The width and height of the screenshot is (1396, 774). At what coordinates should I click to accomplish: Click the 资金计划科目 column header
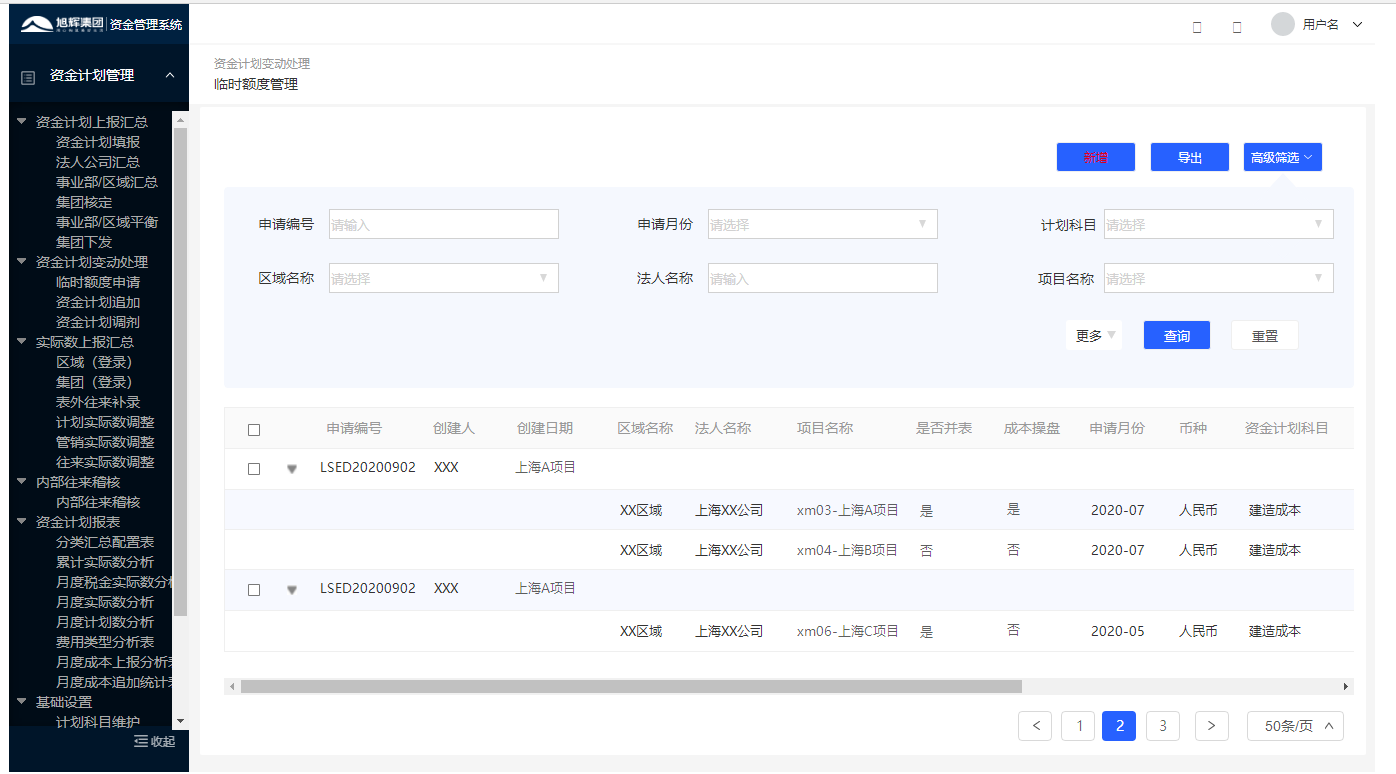(x=1287, y=428)
